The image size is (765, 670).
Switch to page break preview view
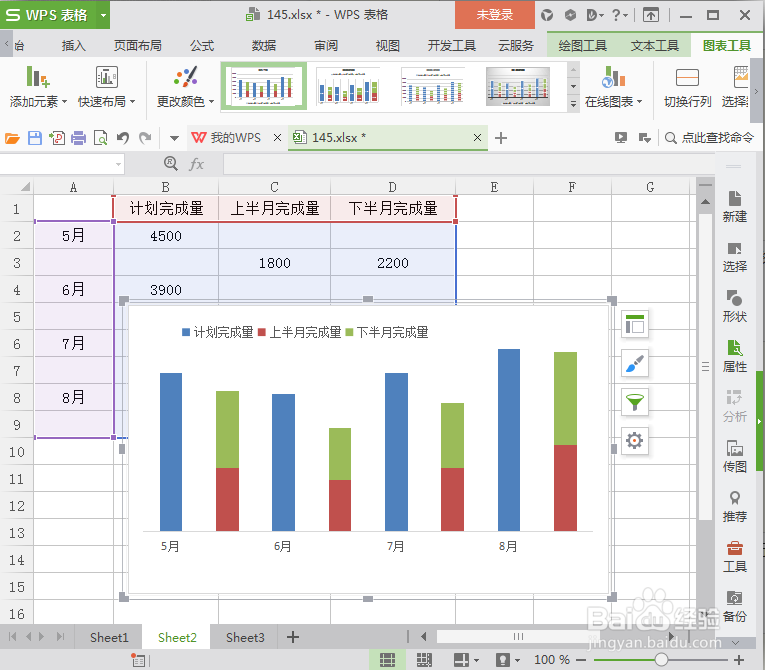point(424,660)
